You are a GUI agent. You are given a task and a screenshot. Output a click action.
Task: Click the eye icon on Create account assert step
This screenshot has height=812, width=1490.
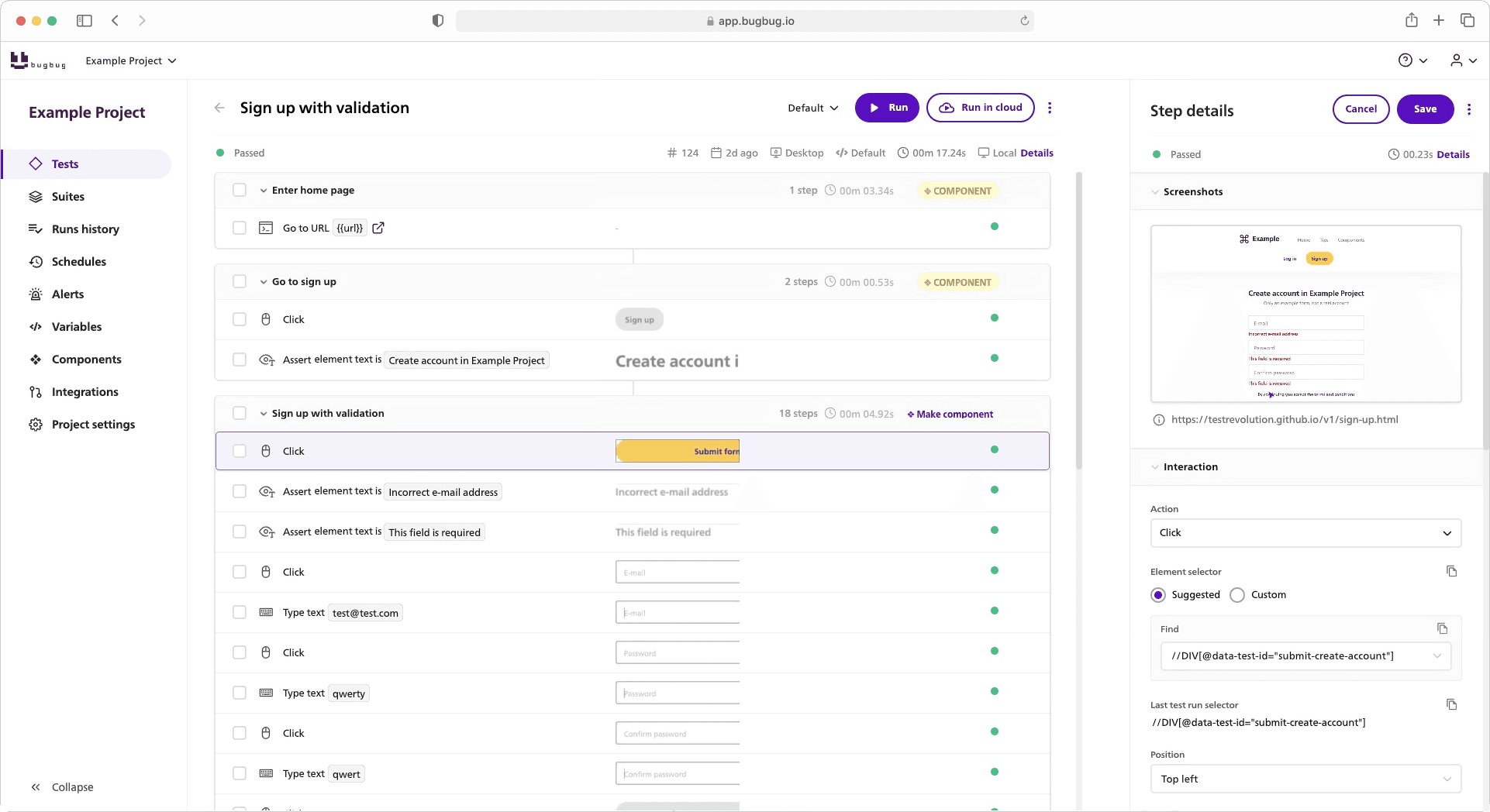click(x=267, y=360)
